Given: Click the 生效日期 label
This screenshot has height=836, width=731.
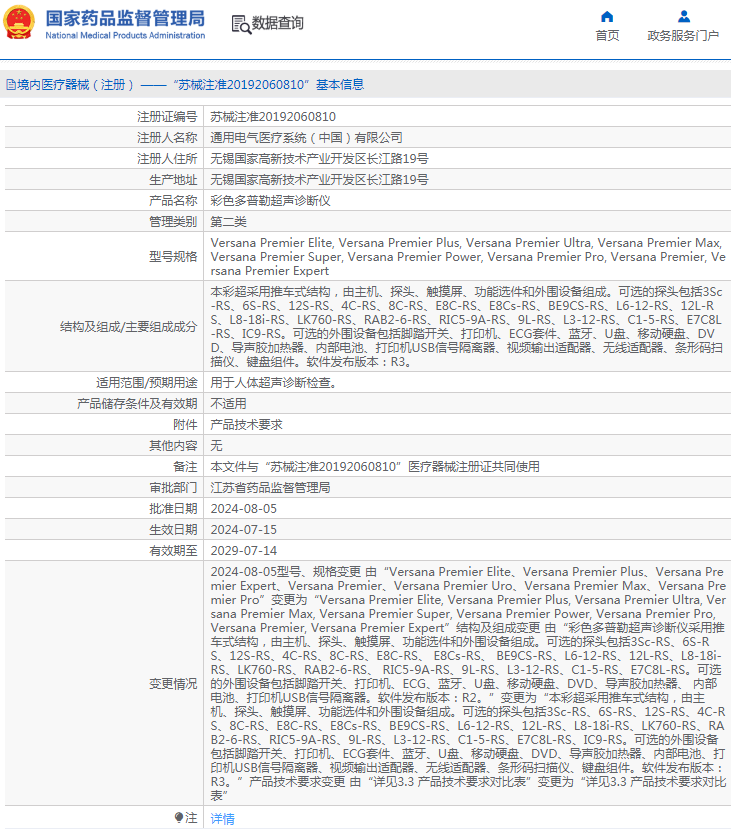Looking at the screenshot, I should coord(173,529).
